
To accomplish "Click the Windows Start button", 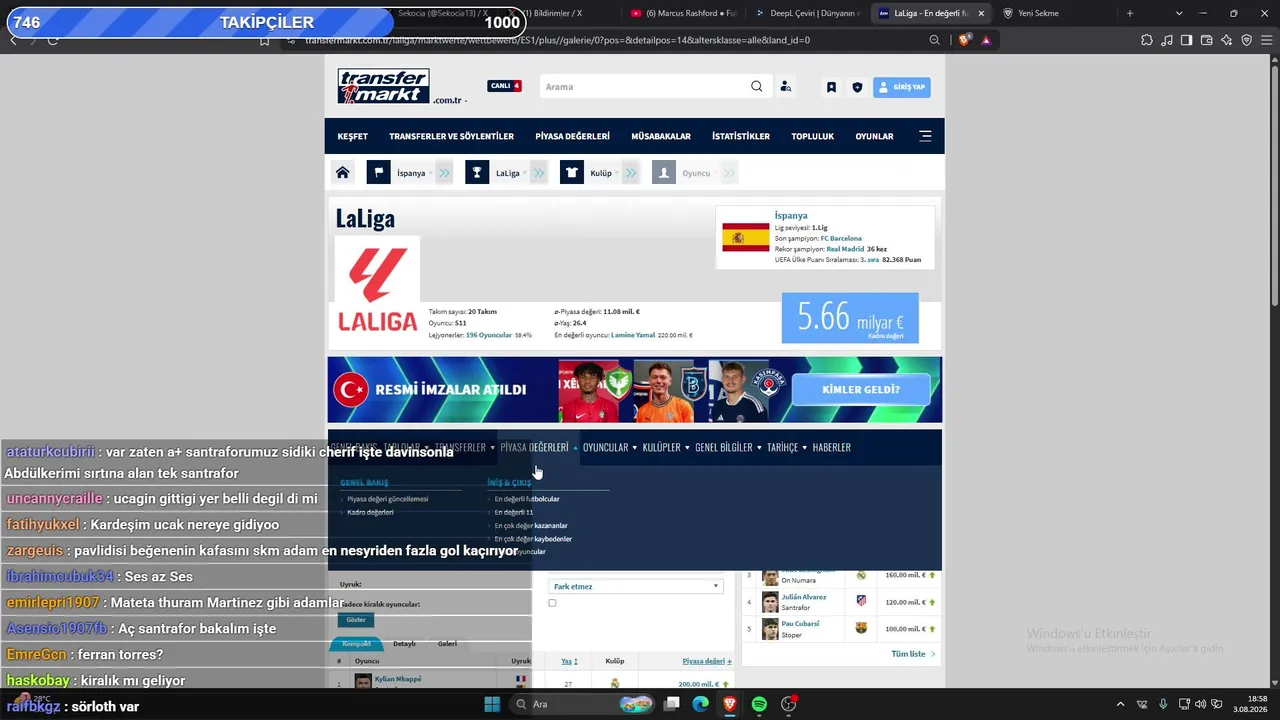I will click(x=492, y=704).
